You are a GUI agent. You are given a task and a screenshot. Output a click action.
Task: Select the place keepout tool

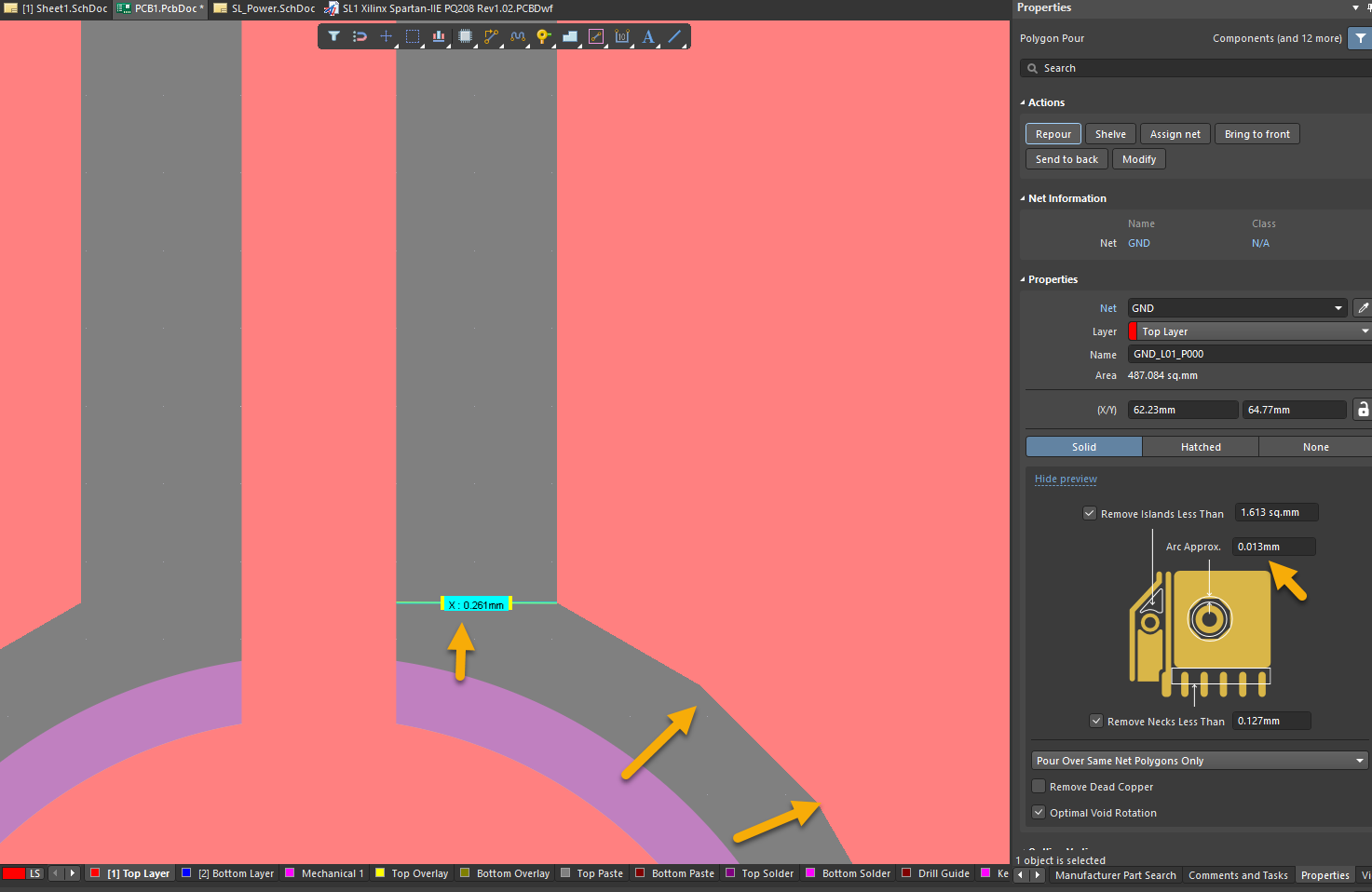point(596,36)
